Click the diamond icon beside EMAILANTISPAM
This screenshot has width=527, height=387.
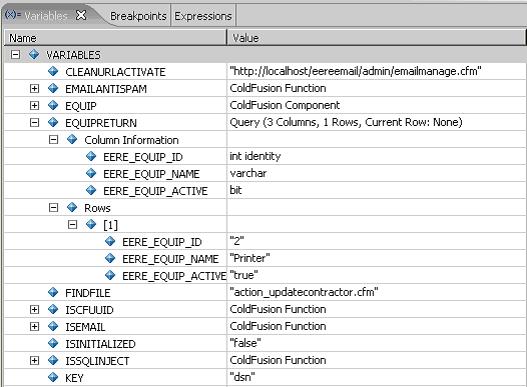pyautogui.click(x=53, y=88)
